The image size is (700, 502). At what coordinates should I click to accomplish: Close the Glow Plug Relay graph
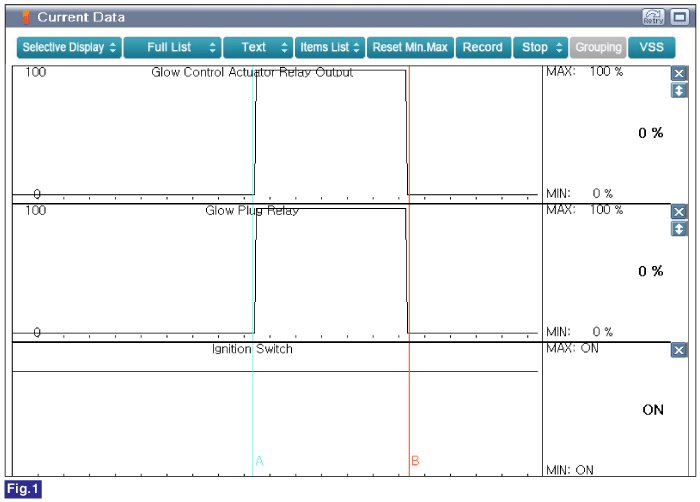[679, 212]
